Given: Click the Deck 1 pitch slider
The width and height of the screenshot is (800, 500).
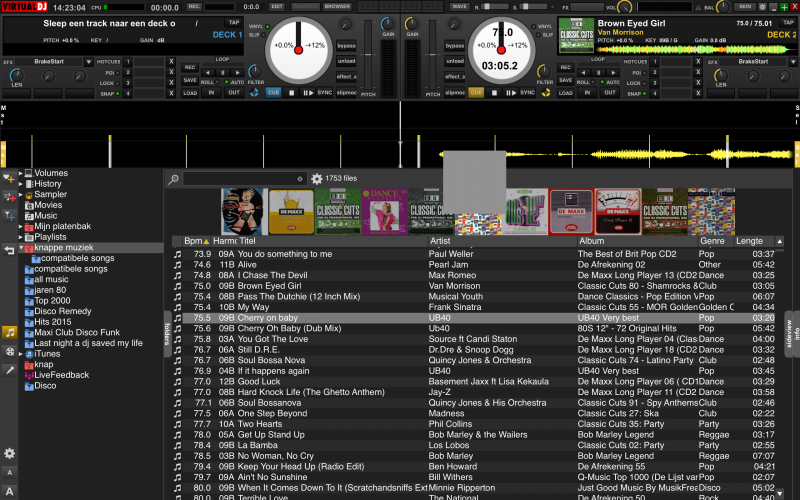Looking at the screenshot, I should [x=368, y=55].
